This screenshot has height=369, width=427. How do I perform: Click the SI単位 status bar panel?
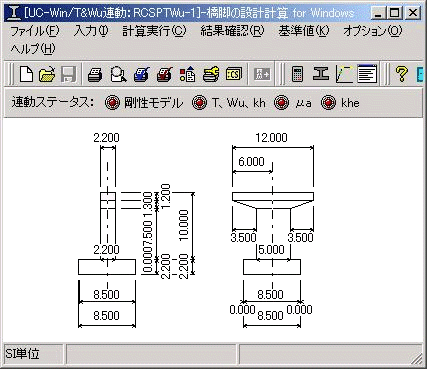coord(33,354)
